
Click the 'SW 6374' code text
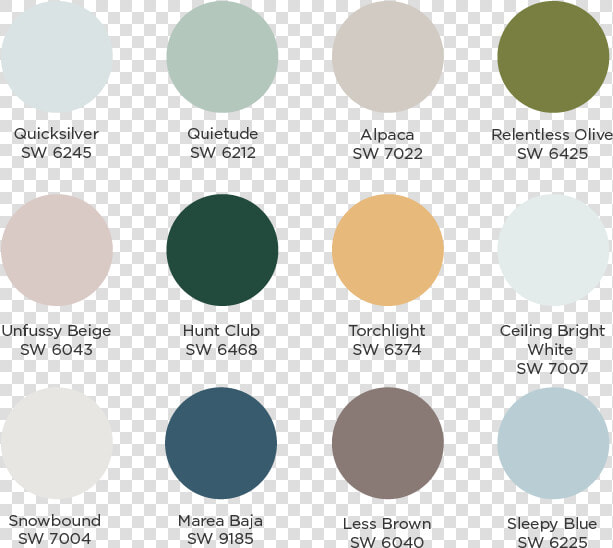387,349
